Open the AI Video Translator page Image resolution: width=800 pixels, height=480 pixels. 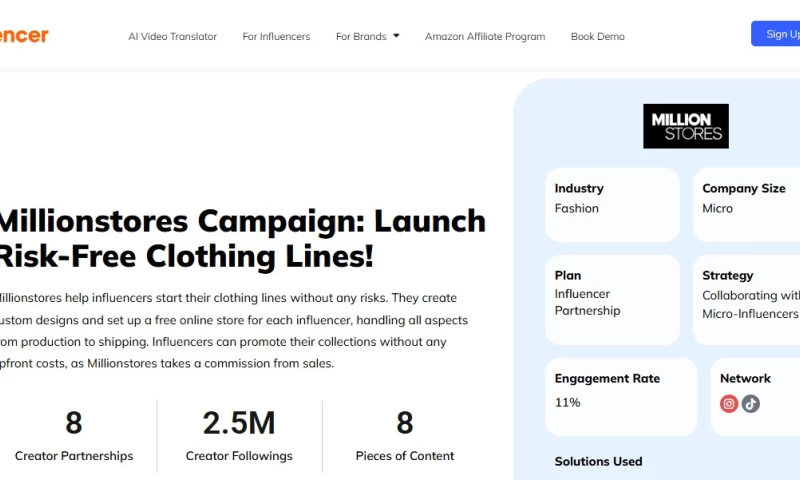click(x=172, y=36)
